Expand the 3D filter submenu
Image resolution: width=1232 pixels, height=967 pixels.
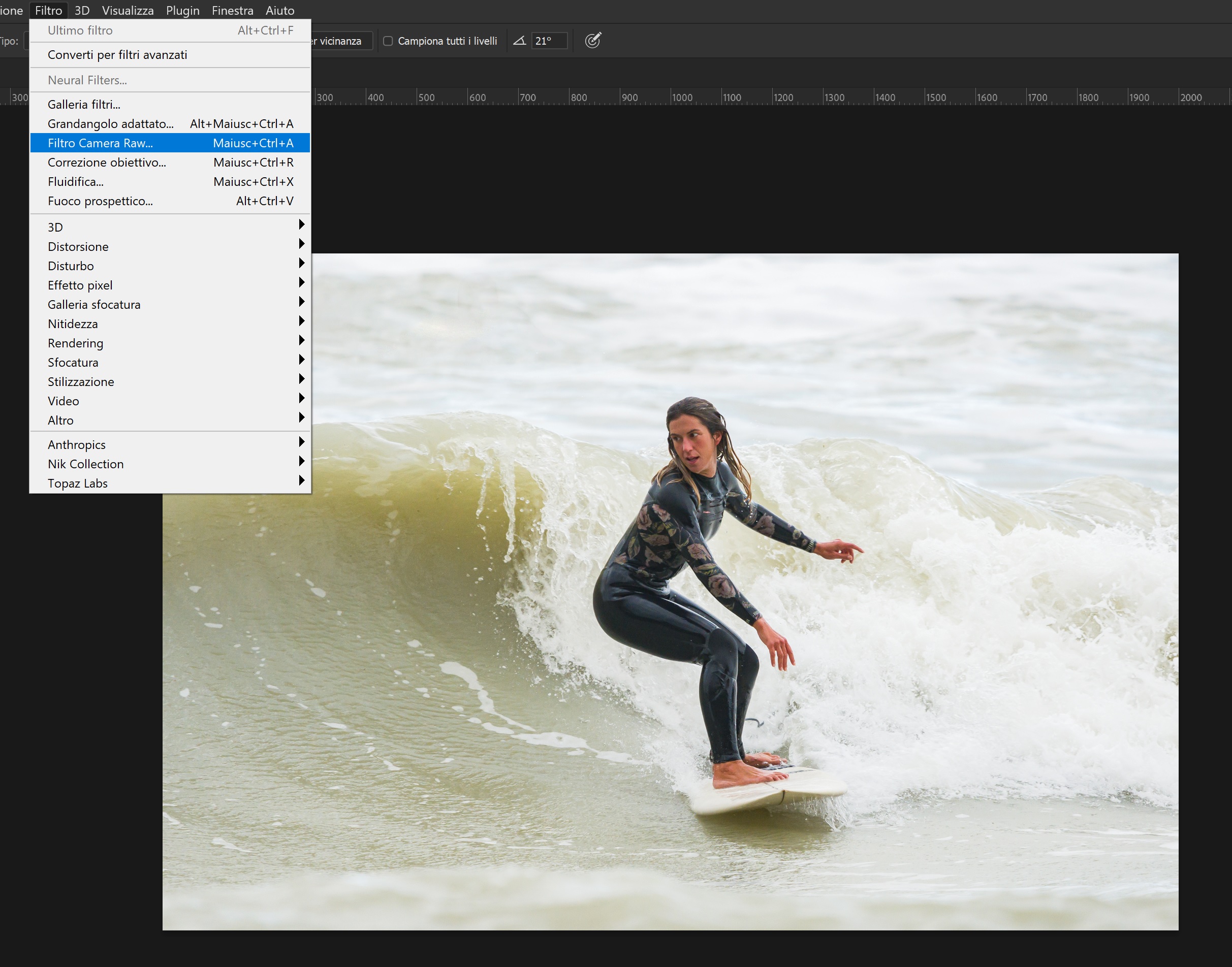170,227
